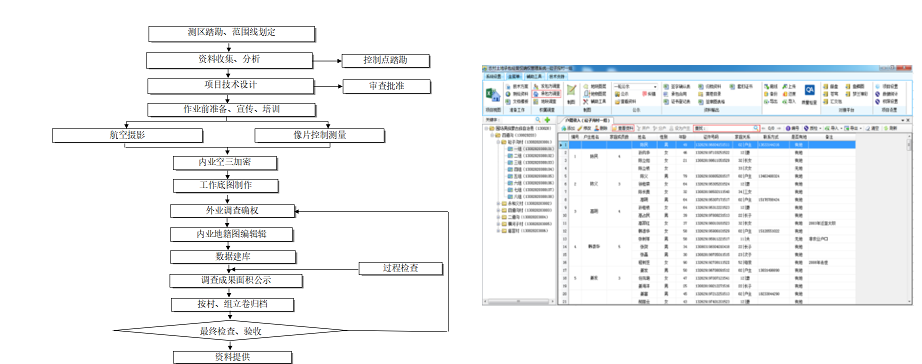Click the scissors auxiliary tools icon
This screenshot has width=922, height=364.
click(x=586, y=102)
